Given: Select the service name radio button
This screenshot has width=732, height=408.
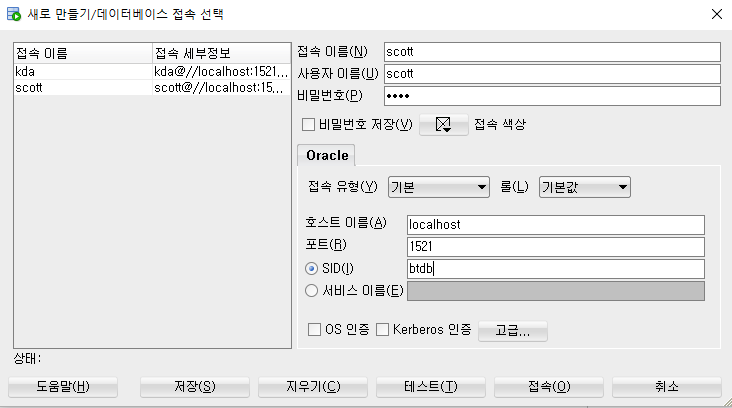Looking at the screenshot, I should [x=311, y=290].
